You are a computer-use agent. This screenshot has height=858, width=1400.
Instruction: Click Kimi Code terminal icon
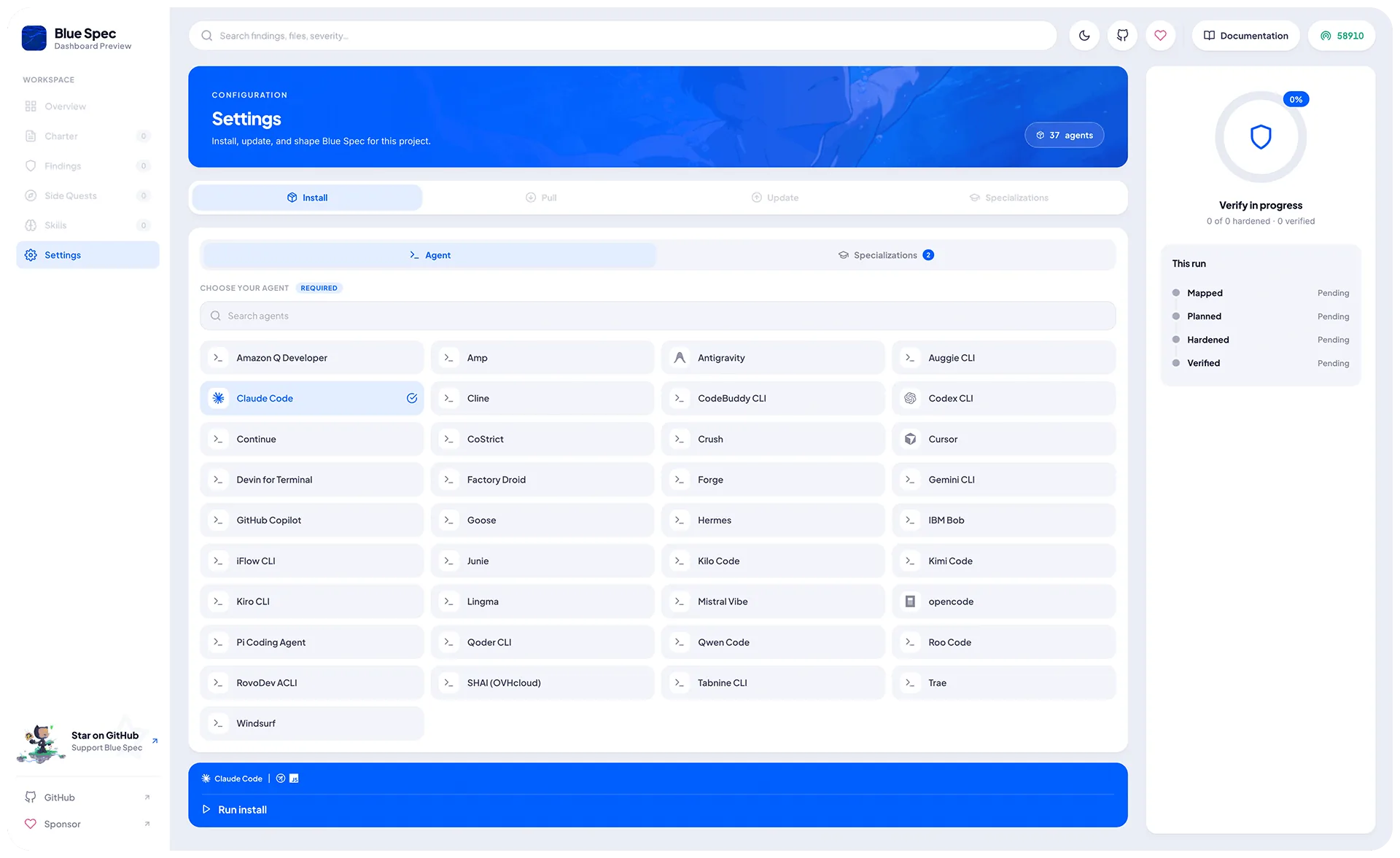910,561
